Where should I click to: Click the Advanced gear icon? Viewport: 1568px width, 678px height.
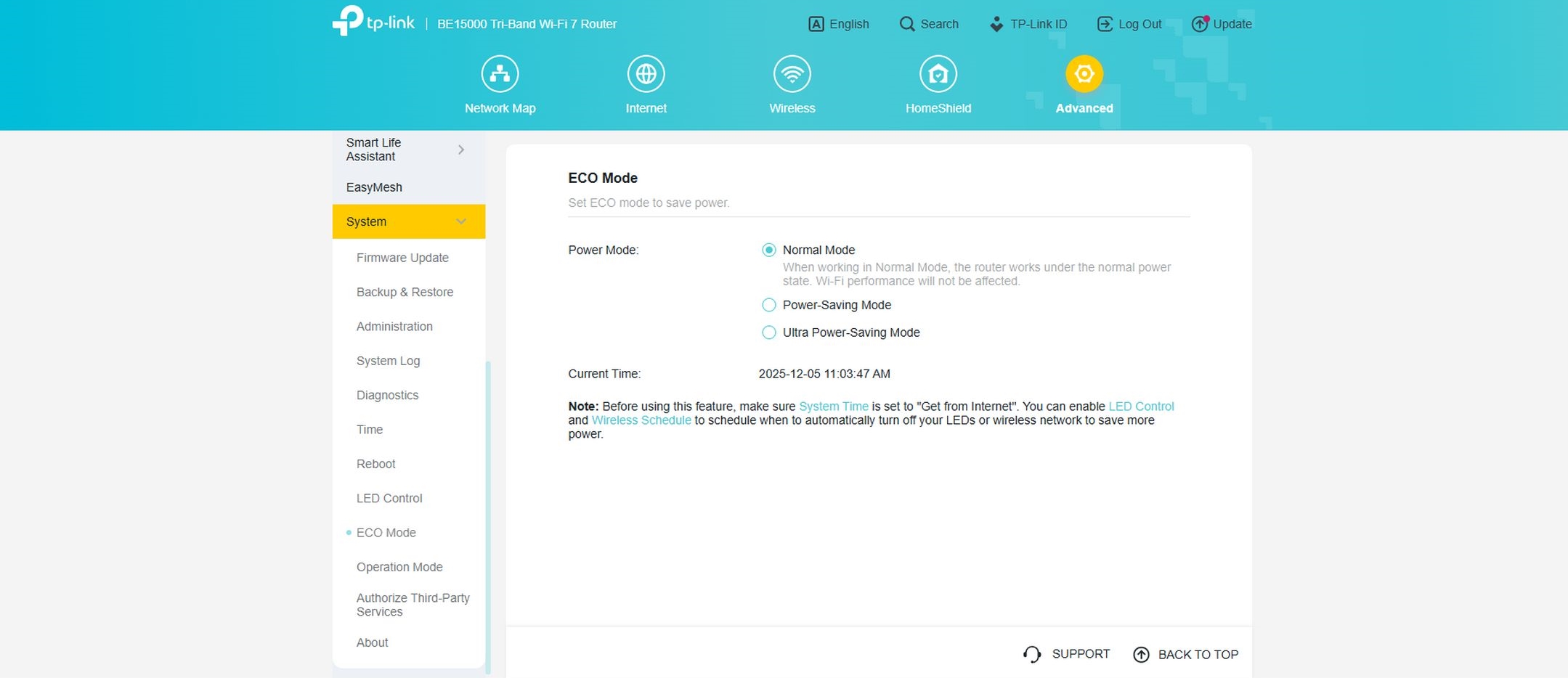(x=1084, y=74)
